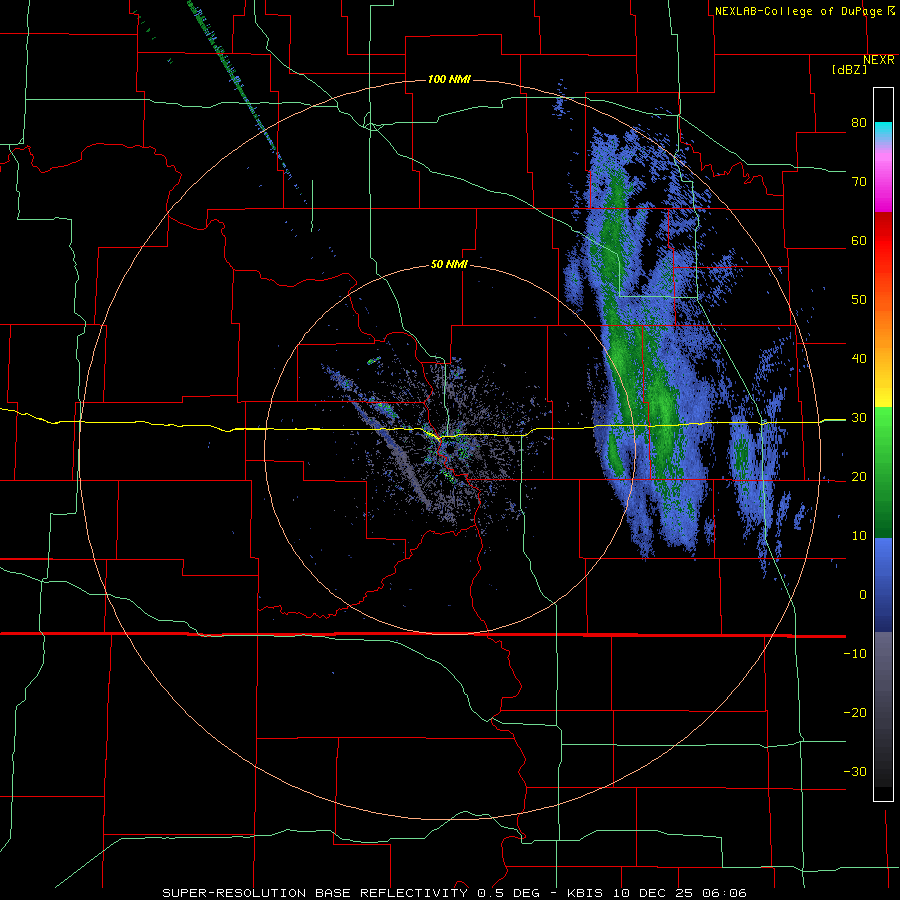Screen dimensions: 900x900
Task: Click the 100 NMI range ring label
Action: tap(449, 79)
